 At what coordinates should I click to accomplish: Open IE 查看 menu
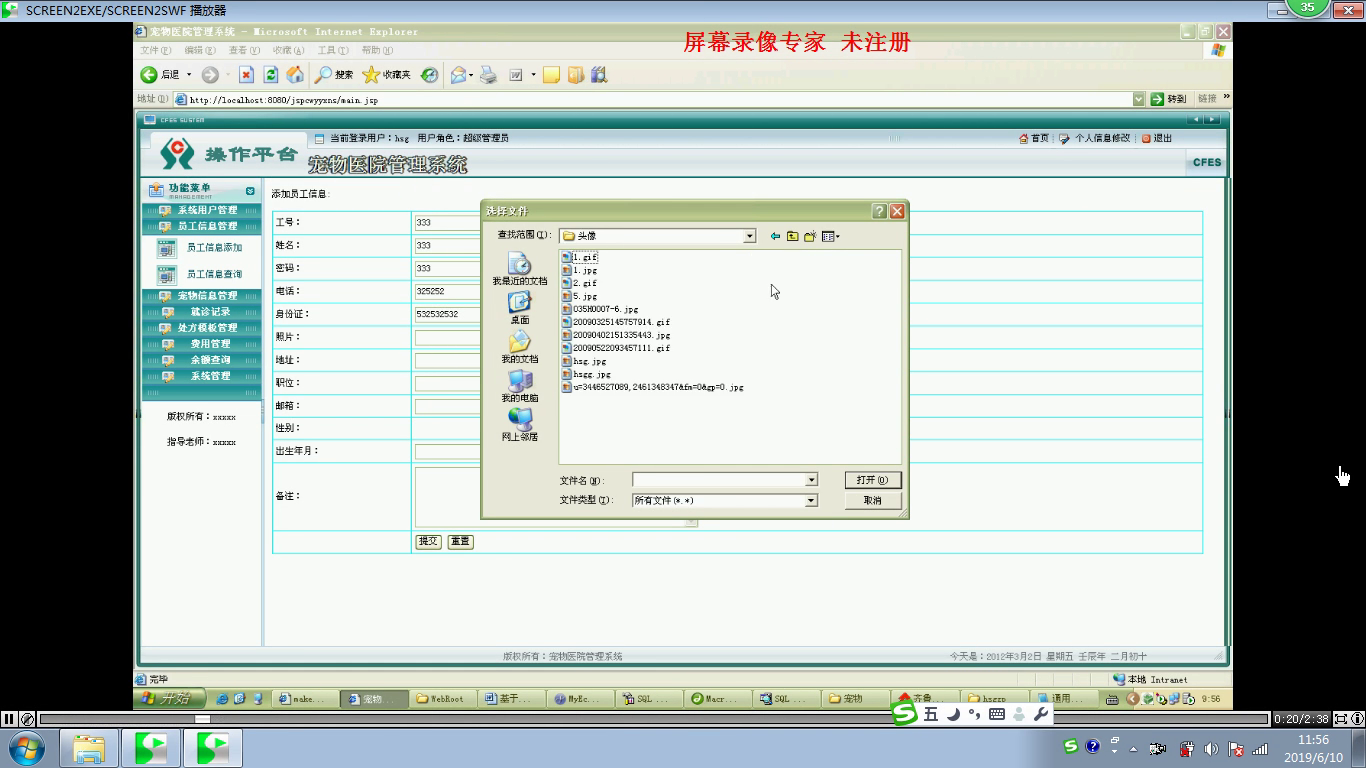click(243, 50)
